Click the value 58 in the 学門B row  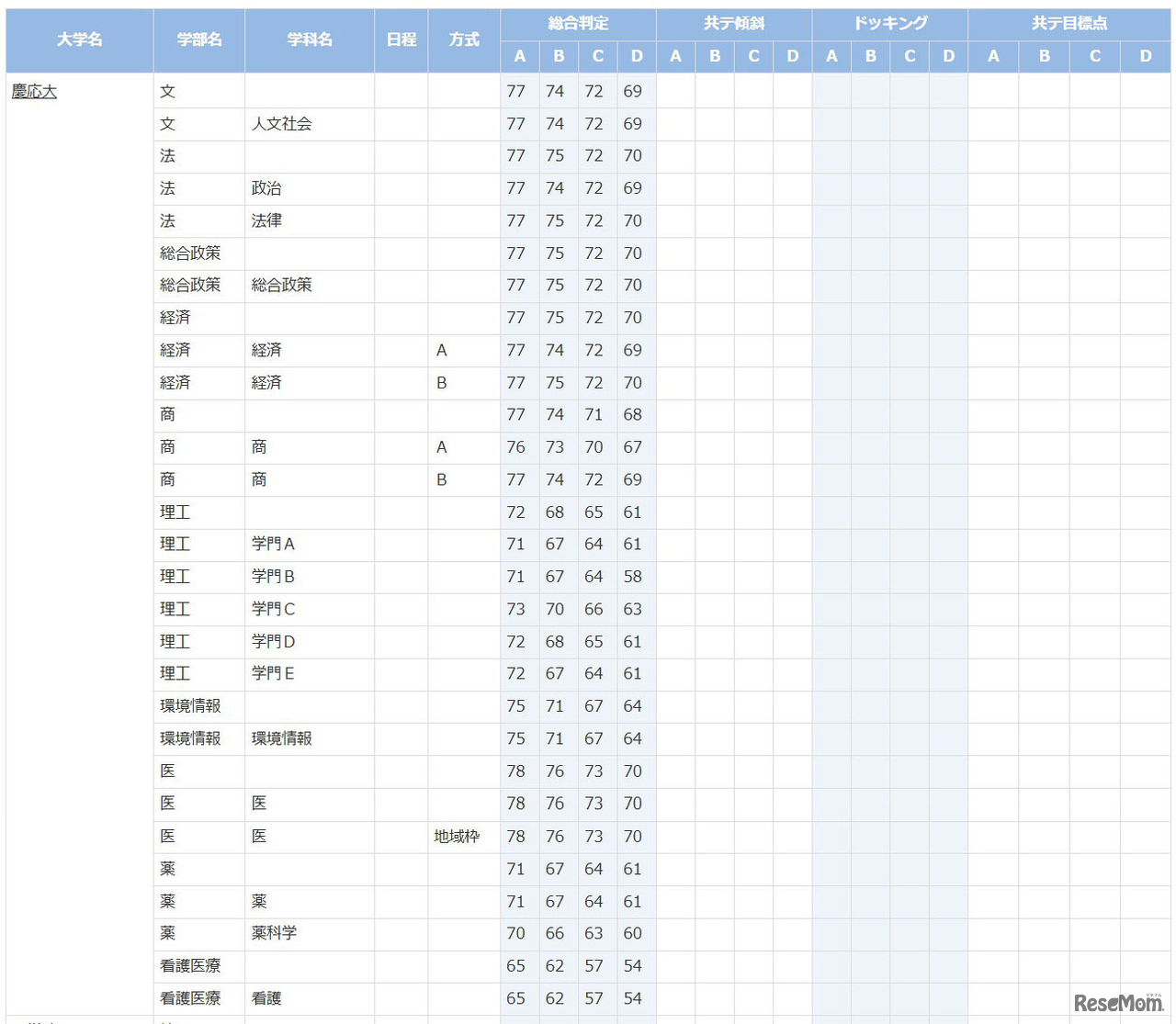pyautogui.click(x=633, y=577)
